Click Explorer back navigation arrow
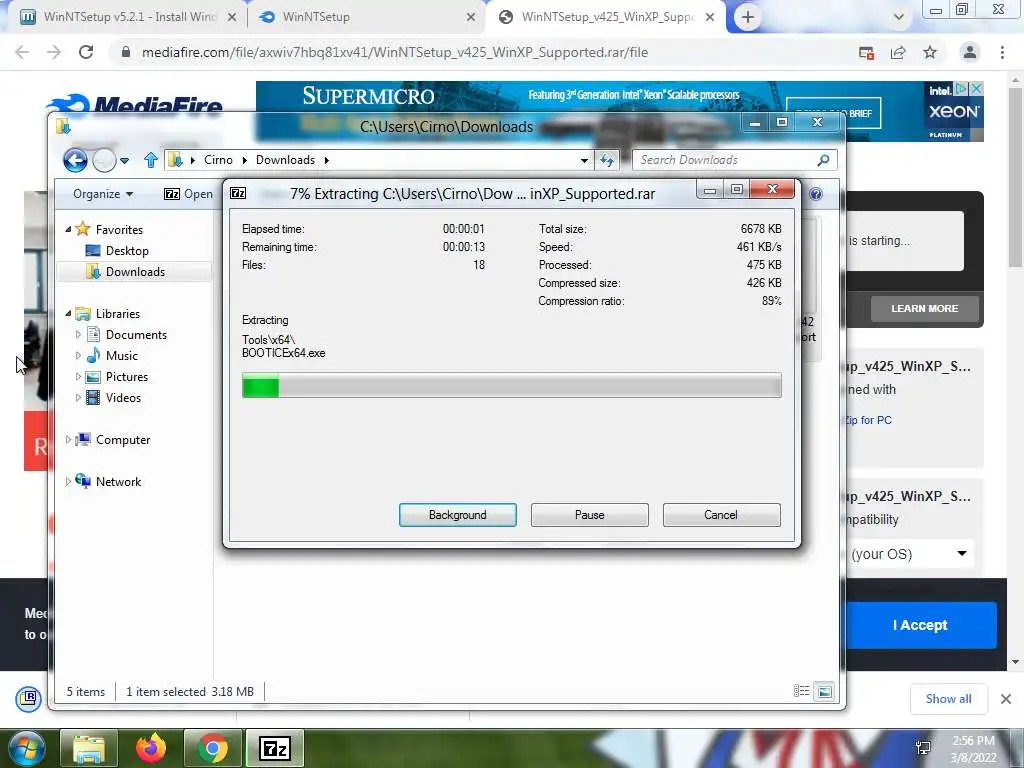The width and height of the screenshot is (1024, 768). coord(75,160)
